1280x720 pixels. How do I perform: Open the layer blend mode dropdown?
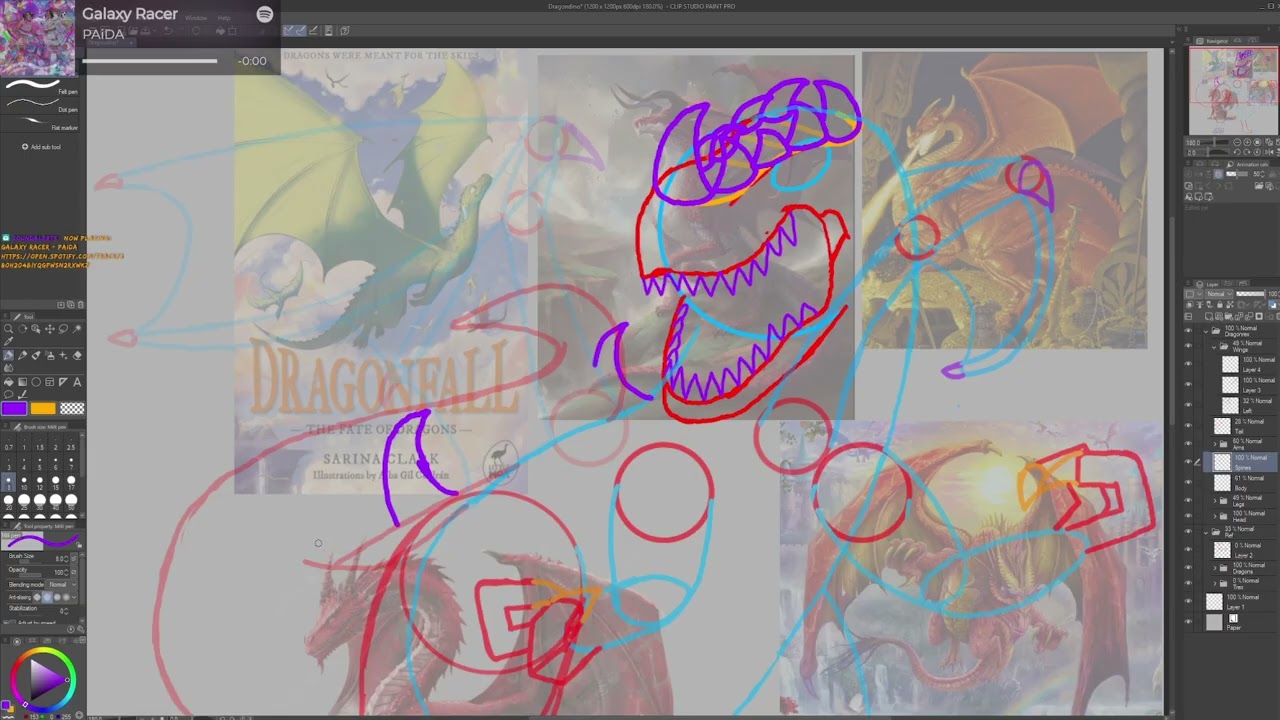1217,294
